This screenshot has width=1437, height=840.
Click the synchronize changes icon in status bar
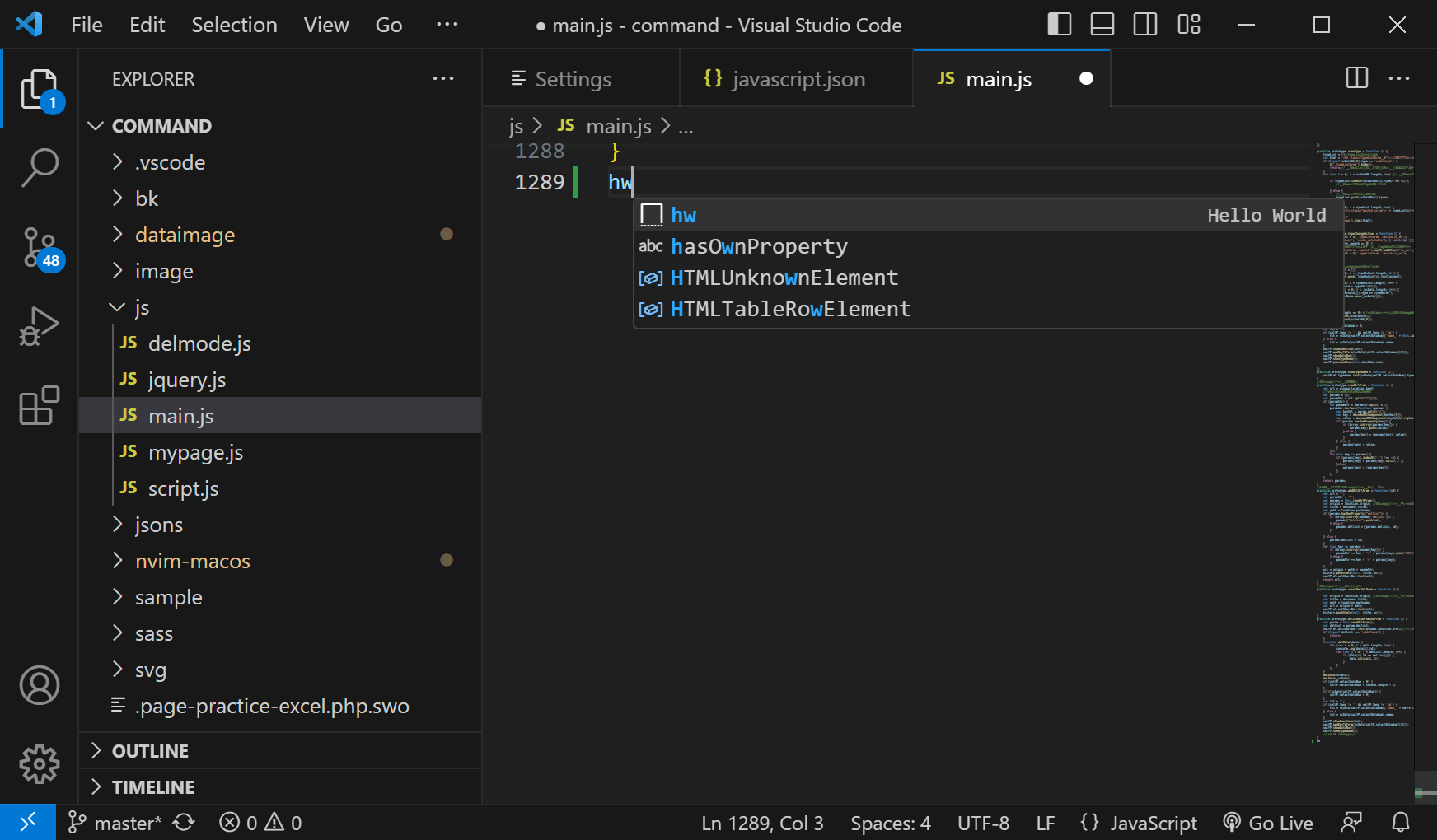pos(184,822)
